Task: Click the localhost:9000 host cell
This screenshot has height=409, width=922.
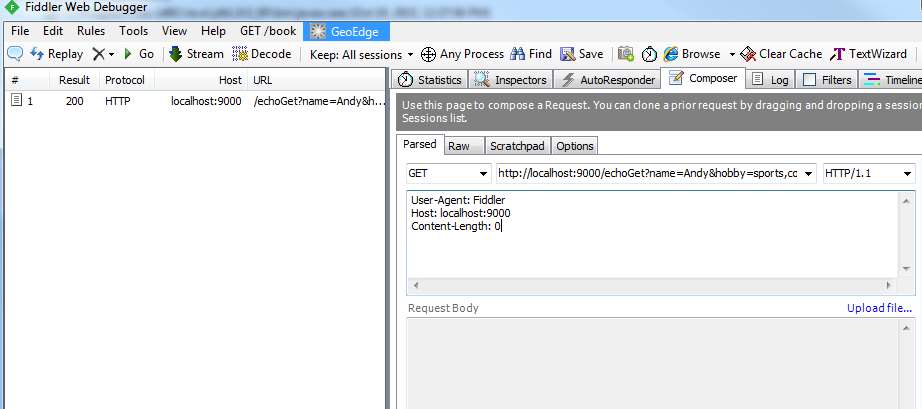Action: [206, 101]
